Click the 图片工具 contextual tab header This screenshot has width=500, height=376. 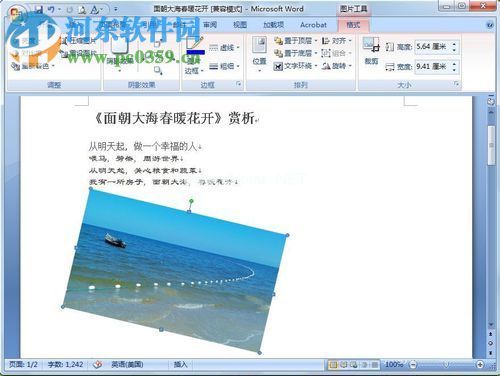(x=353, y=9)
